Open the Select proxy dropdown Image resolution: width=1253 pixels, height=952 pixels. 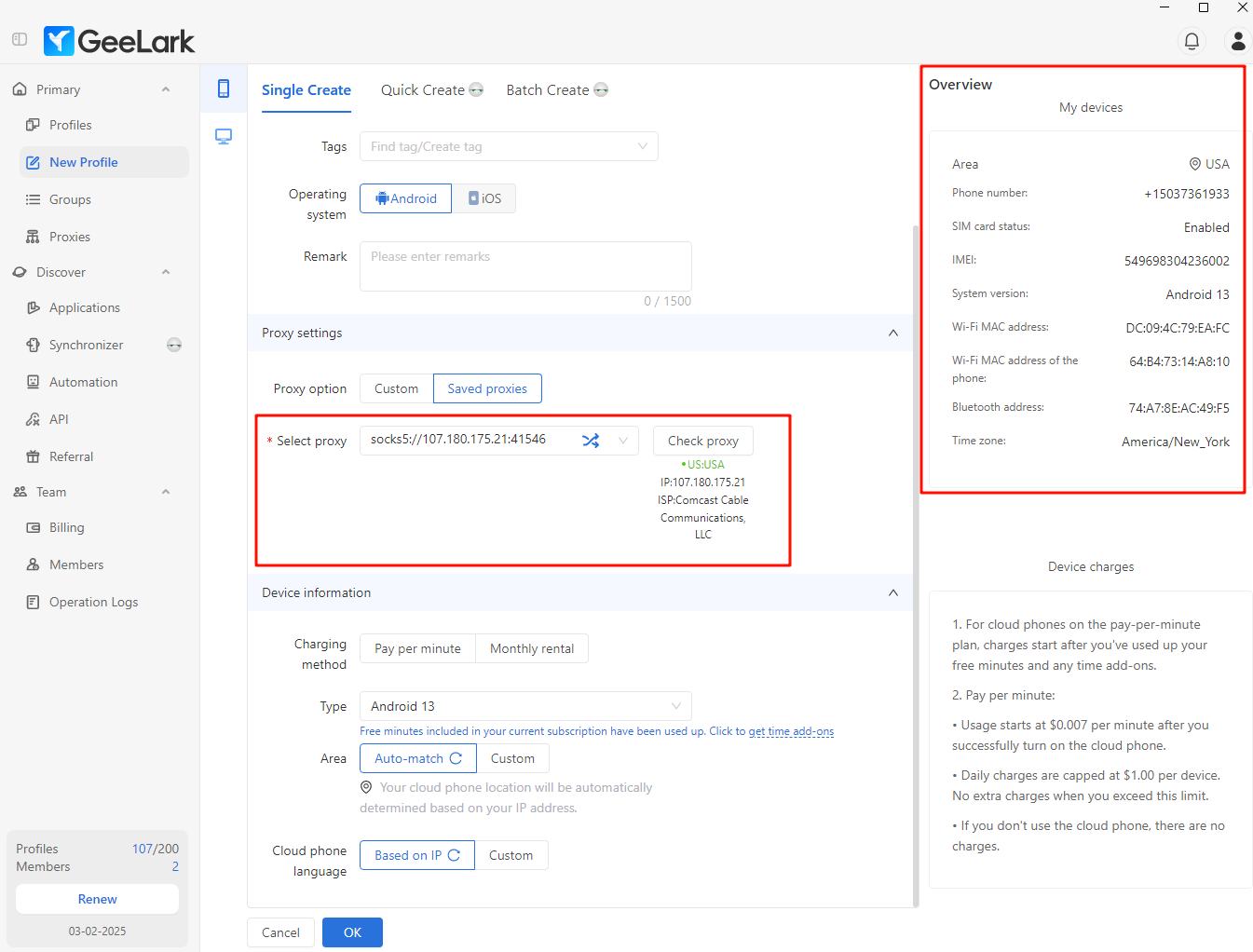click(x=499, y=440)
